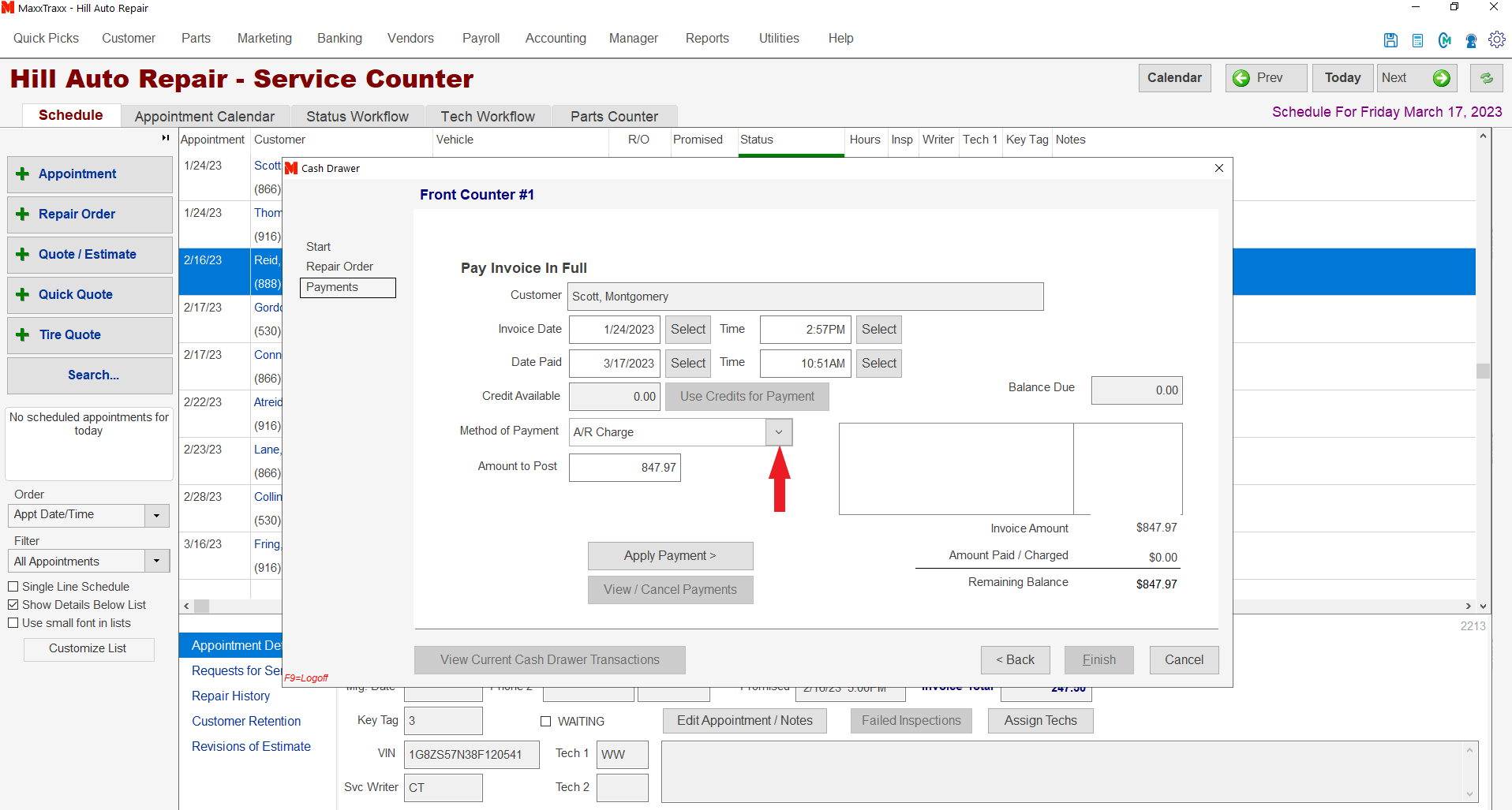Select the Payments step in wizard

click(347, 288)
